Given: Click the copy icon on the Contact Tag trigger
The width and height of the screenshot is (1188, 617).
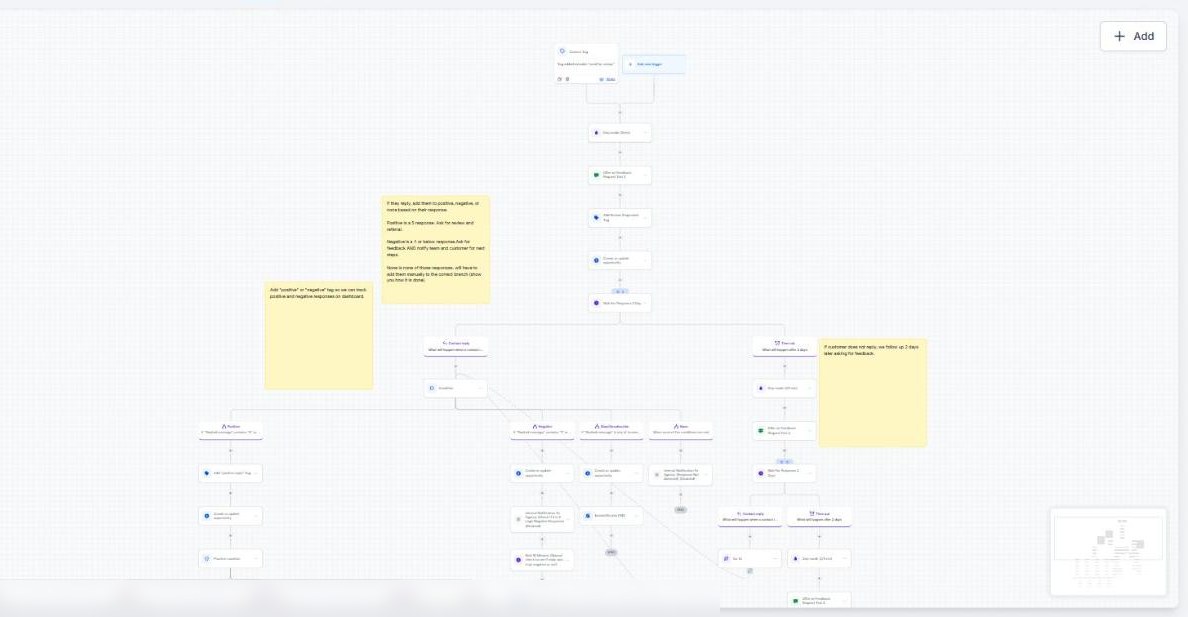Looking at the screenshot, I should click(560, 79).
